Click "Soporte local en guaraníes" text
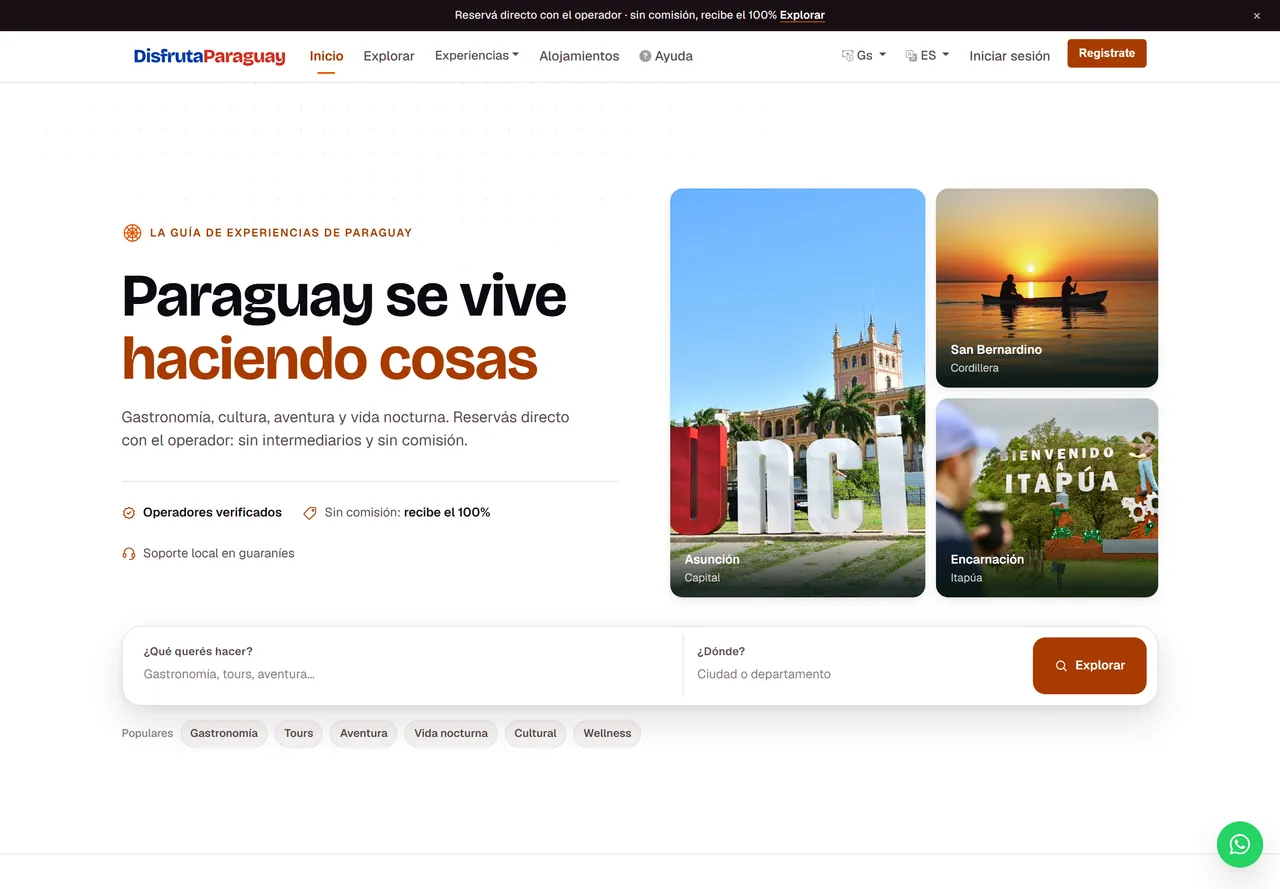 219,553
